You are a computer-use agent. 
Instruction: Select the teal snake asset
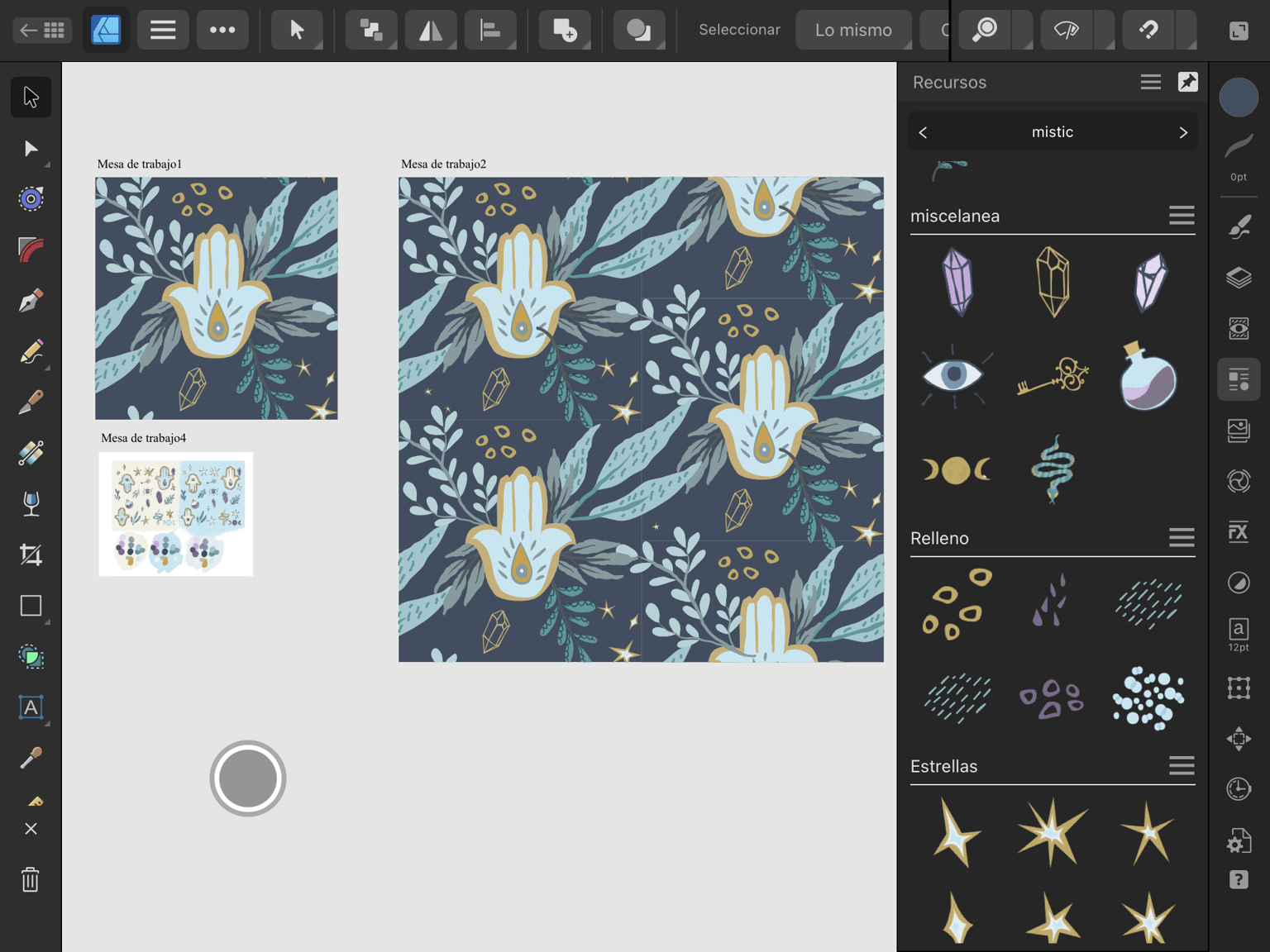[x=1053, y=470]
